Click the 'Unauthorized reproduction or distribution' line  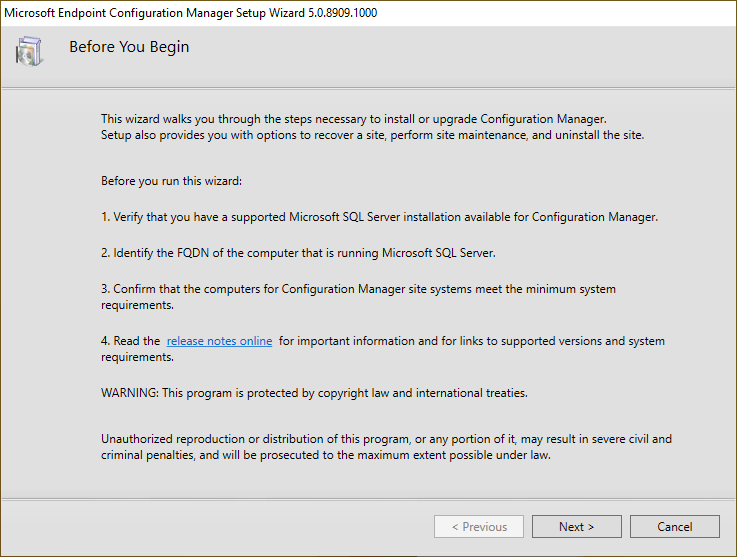pyautogui.click(x=386, y=439)
